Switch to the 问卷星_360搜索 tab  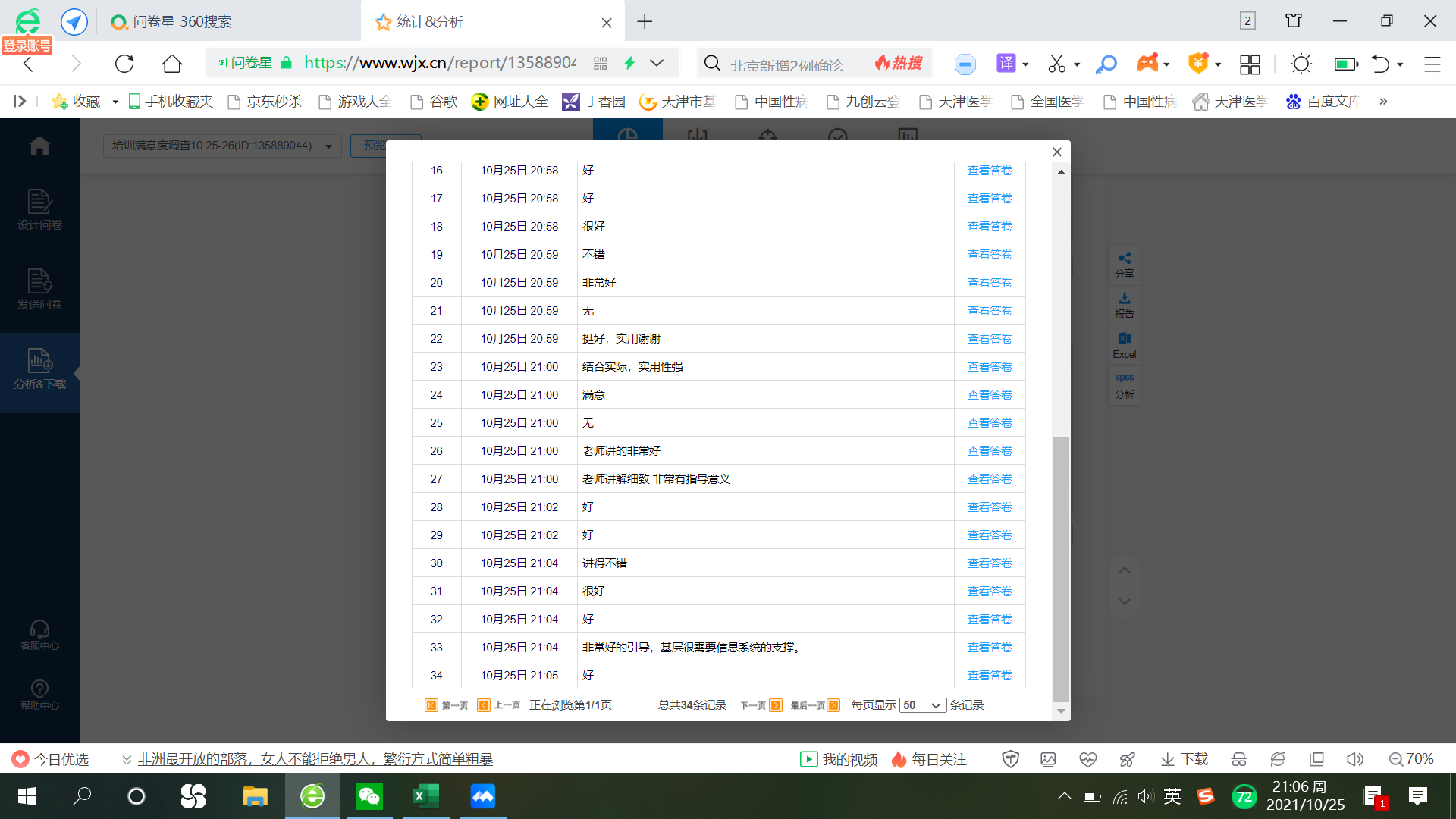[x=182, y=22]
